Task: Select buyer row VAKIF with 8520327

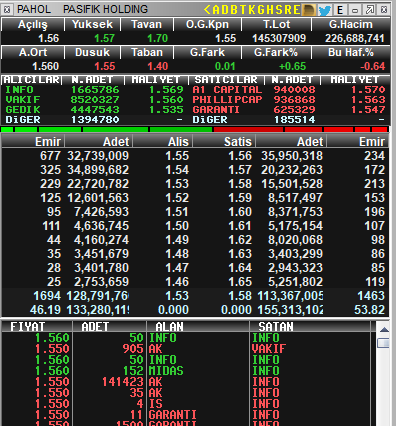Action: point(94,100)
